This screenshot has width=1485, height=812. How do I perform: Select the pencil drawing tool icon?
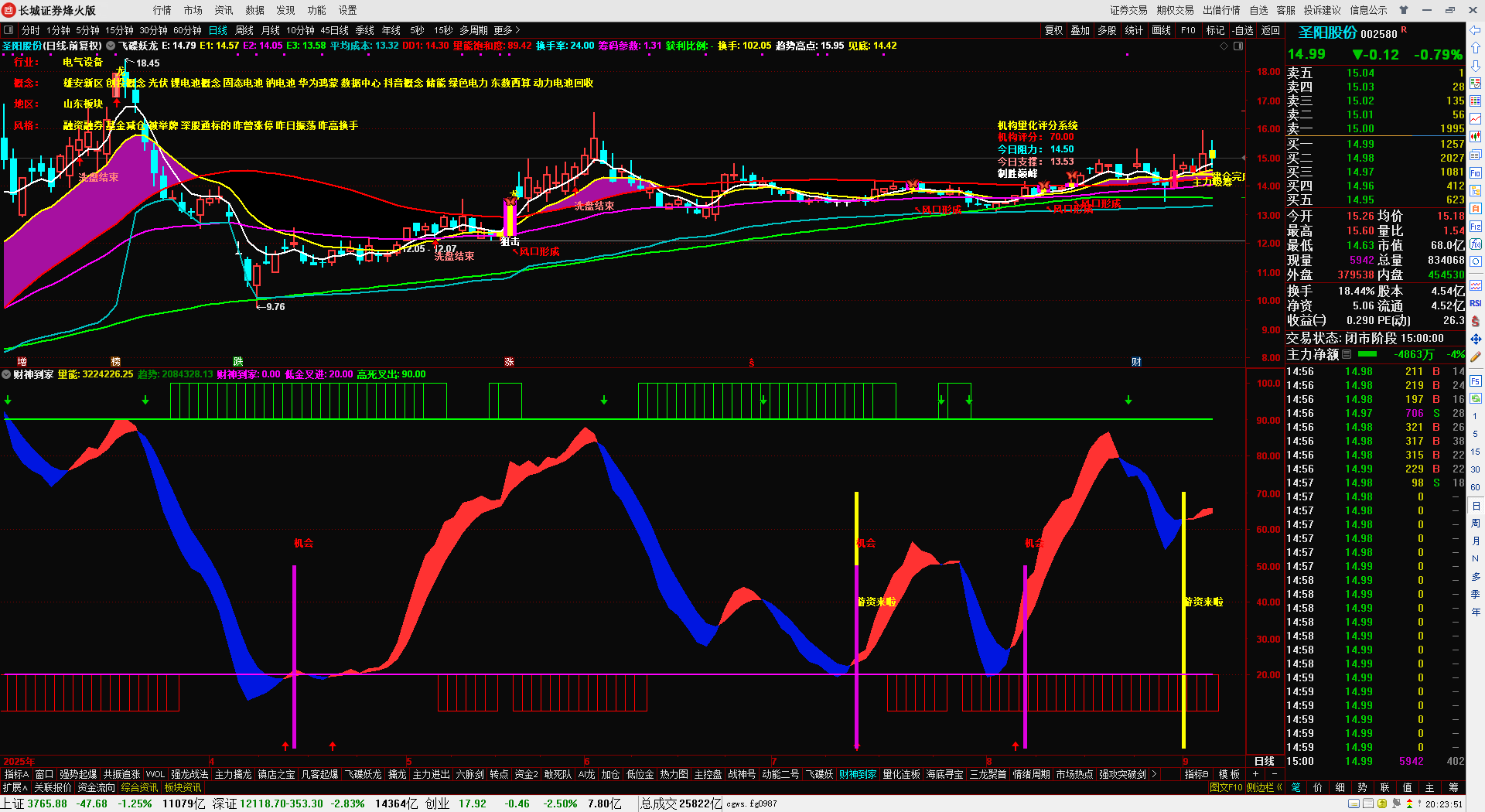pos(1475,357)
